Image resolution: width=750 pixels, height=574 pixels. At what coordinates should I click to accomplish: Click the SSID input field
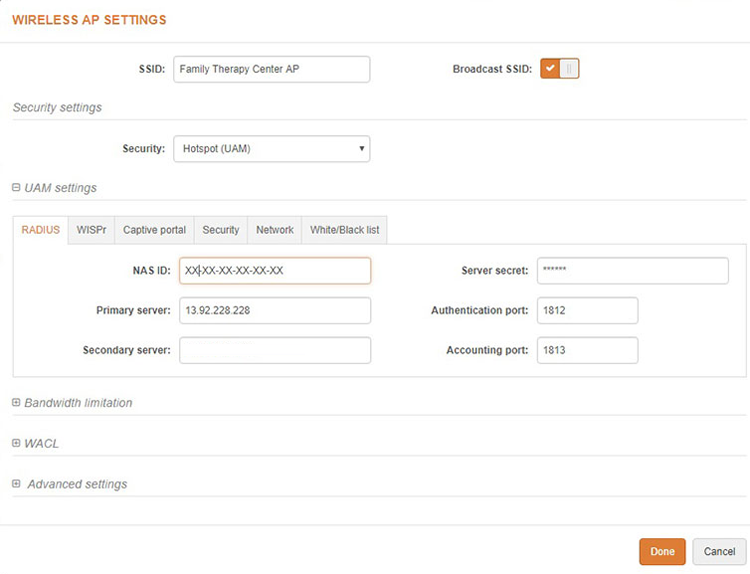click(271, 69)
